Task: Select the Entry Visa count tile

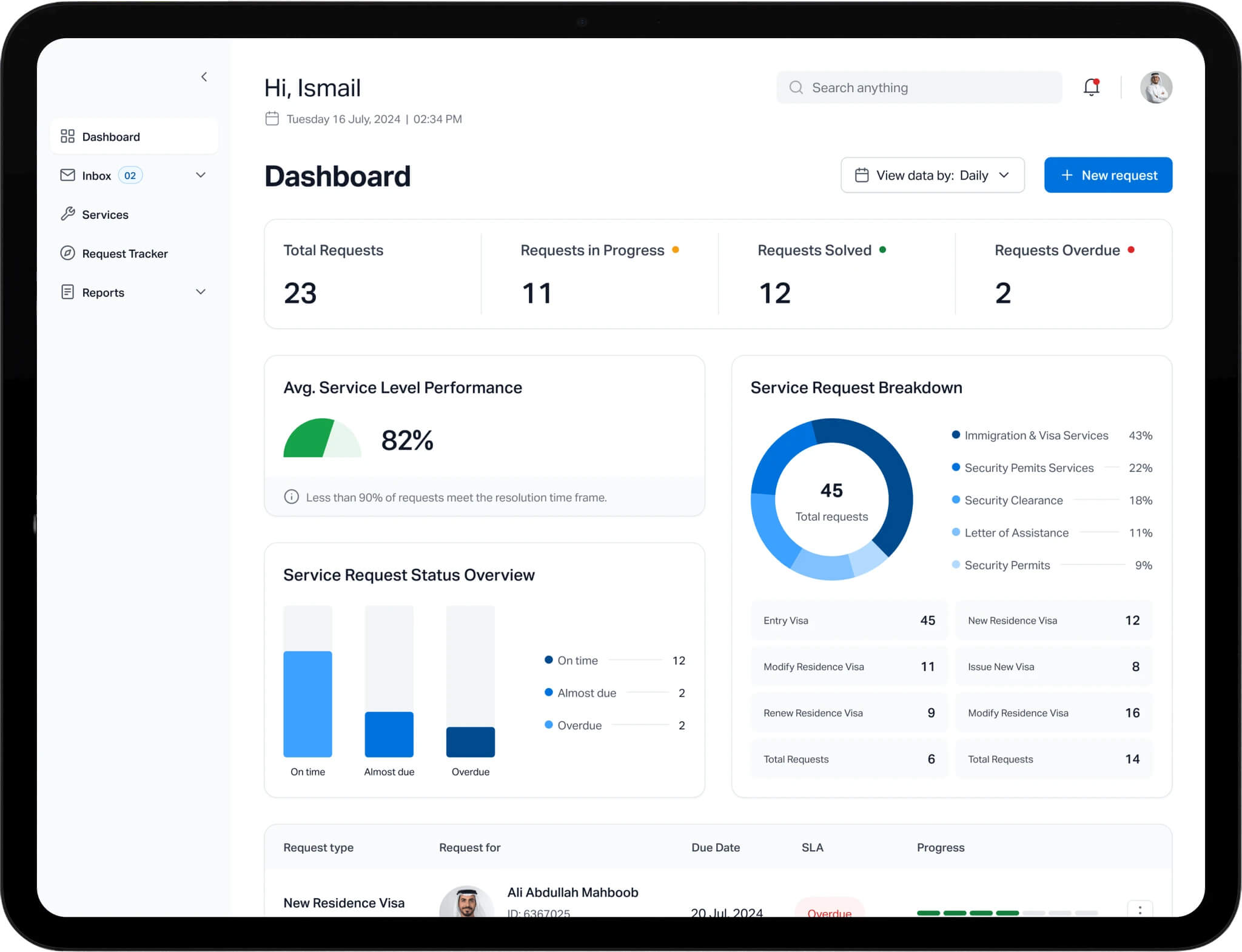Action: [x=848, y=620]
